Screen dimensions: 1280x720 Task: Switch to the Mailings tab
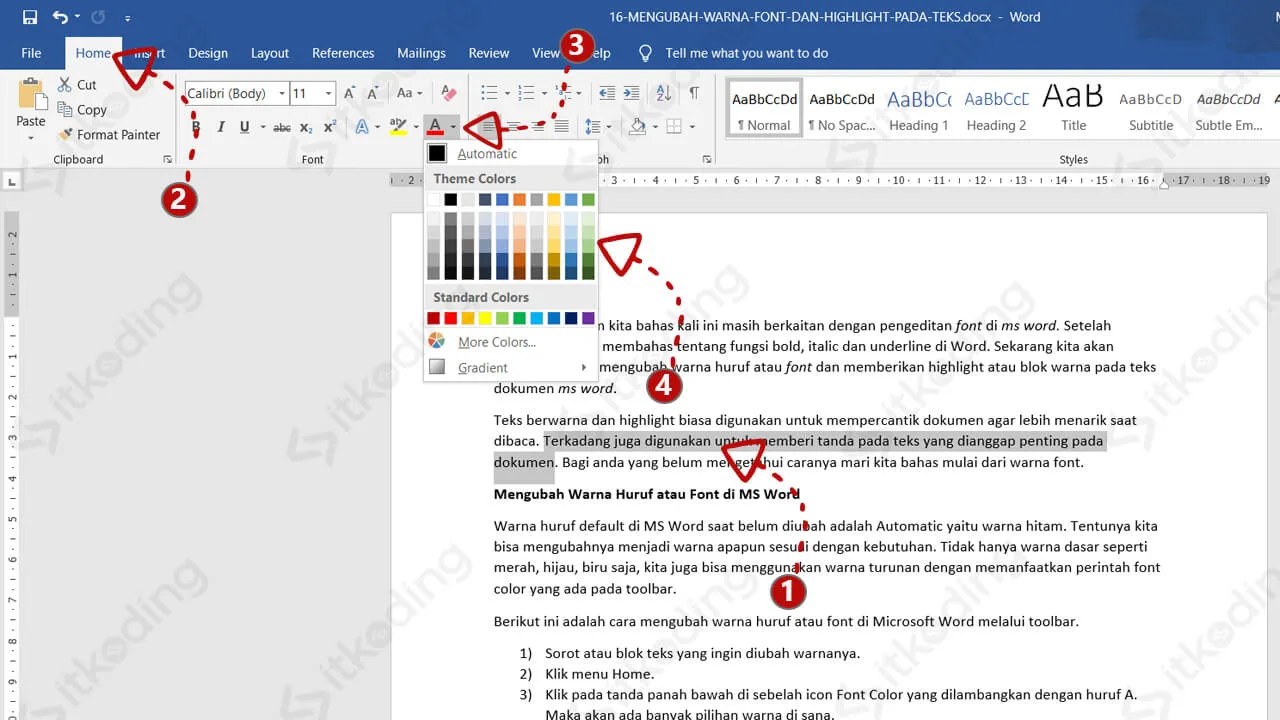[421, 53]
